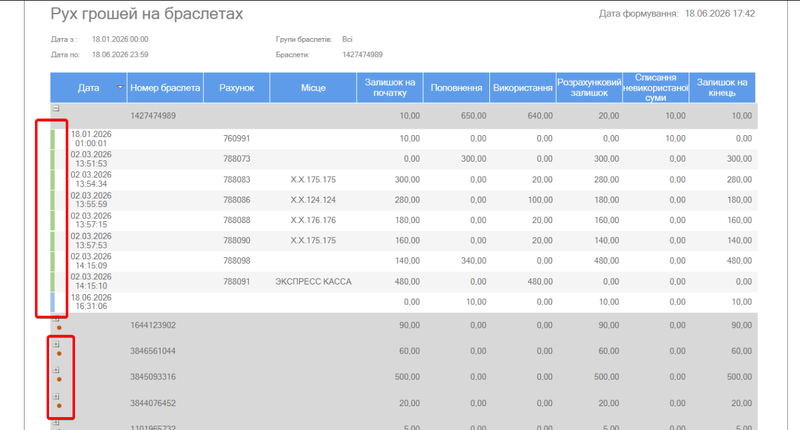Click place X.X.175.175 in row 788090
This screenshot has height=430, width=800.
pyautogui.click(x=313, y=240)
